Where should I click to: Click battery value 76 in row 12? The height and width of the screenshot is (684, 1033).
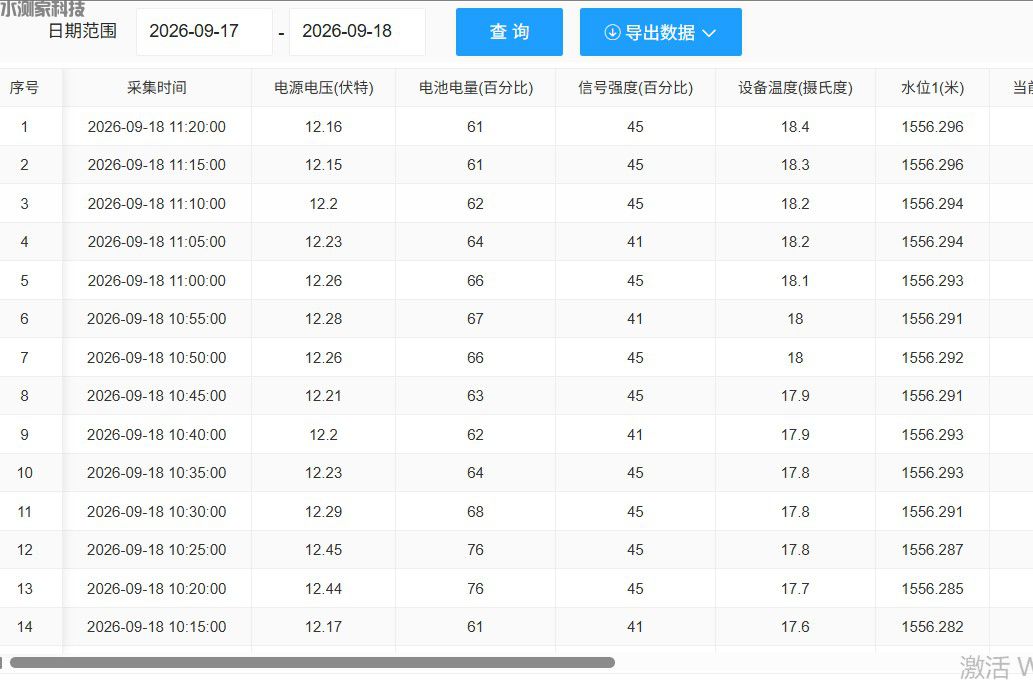tap(476, 550)
